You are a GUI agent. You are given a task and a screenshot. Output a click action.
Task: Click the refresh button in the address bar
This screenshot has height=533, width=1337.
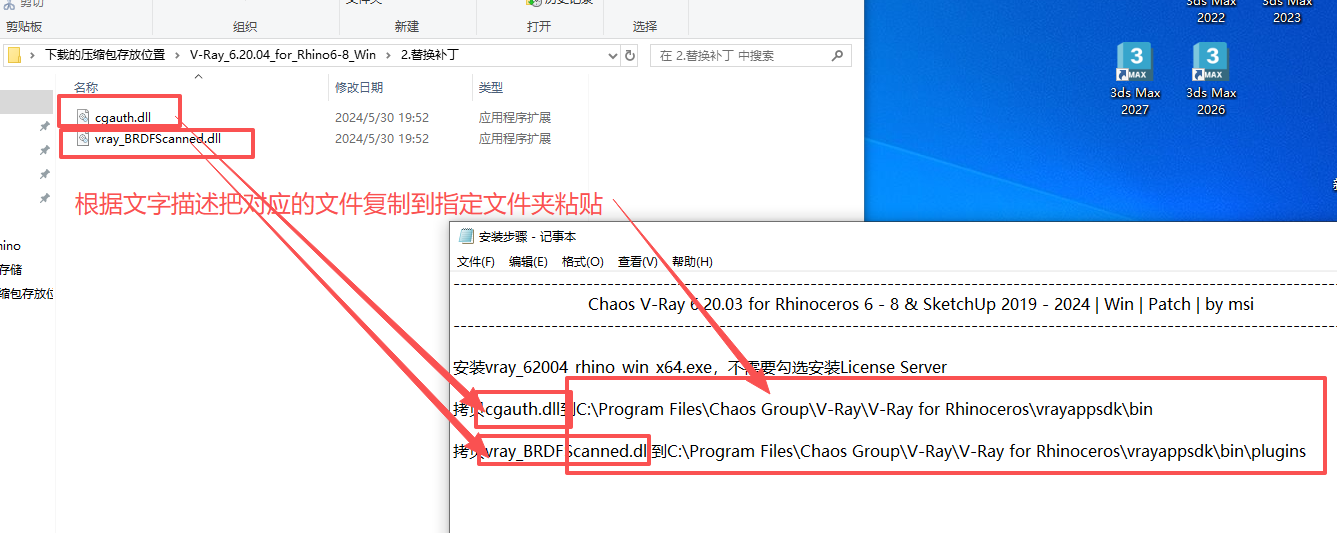coord(630,56)
